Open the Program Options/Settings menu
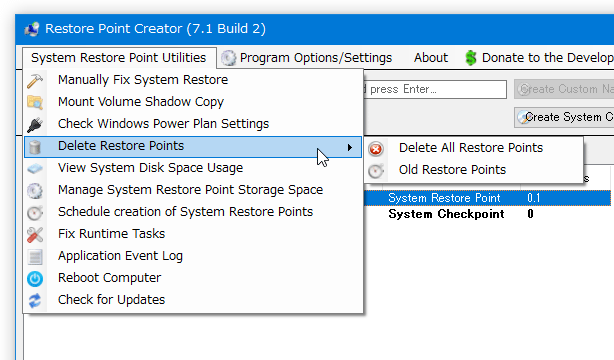614x360 pixels. [x=306, y=58]
